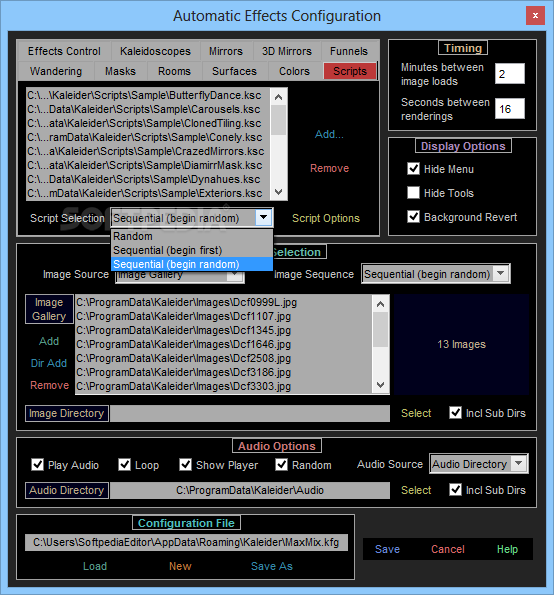Select the Carousels.ksc script entry
Image resolution: width=554 pixels, height=595 pixels.
click(x=148, y=109)
